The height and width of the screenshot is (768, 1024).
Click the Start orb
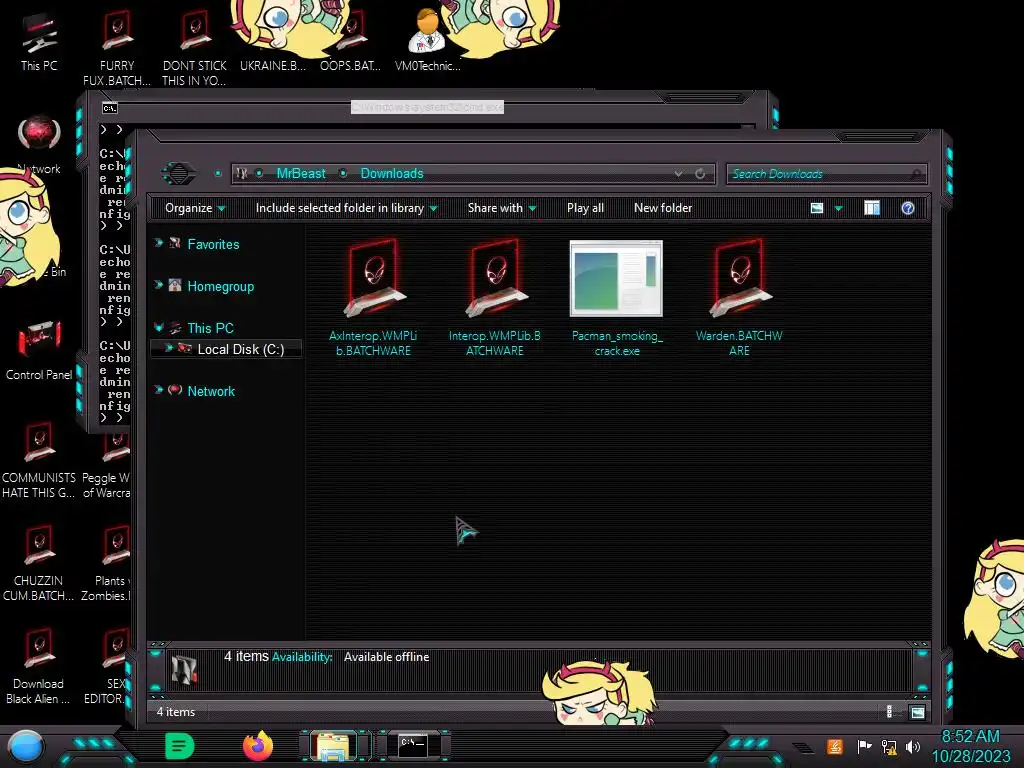coord(26,746)
